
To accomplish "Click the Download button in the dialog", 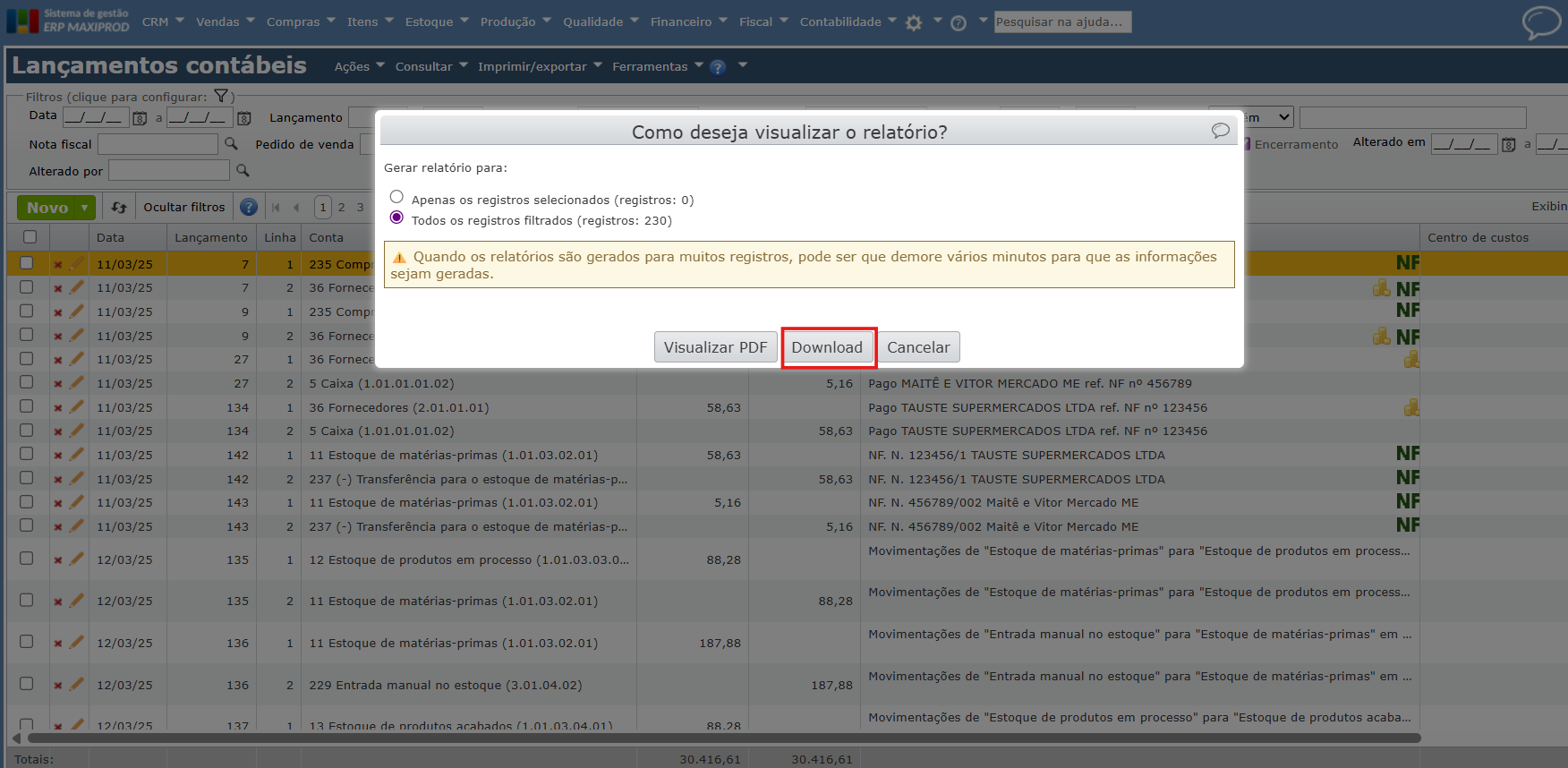I will click(827, 347).
